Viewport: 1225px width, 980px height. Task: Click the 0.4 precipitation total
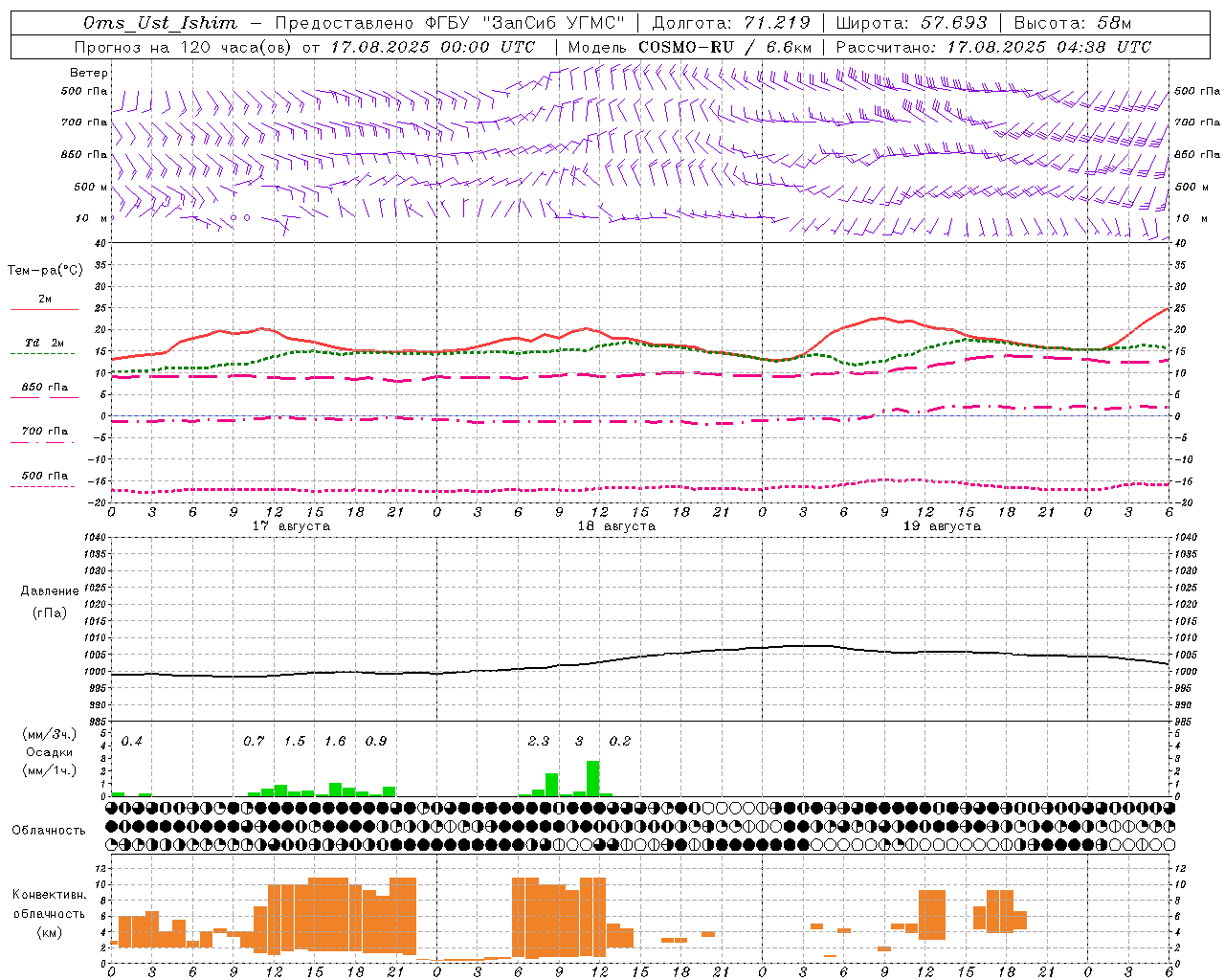point(132,742)
